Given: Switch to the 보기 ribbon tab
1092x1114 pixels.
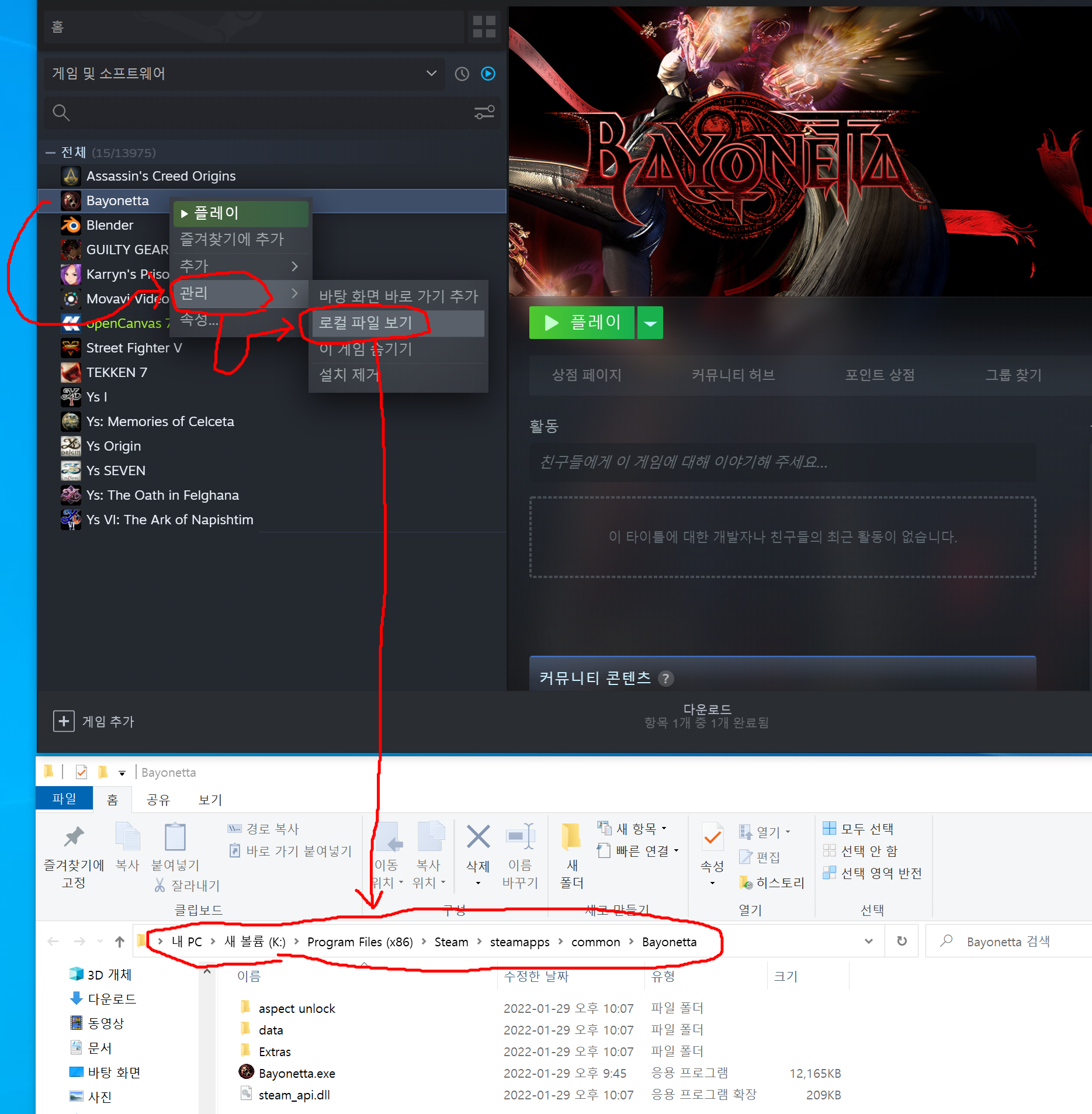Looking at the screenshot, I should coord(210,800).
